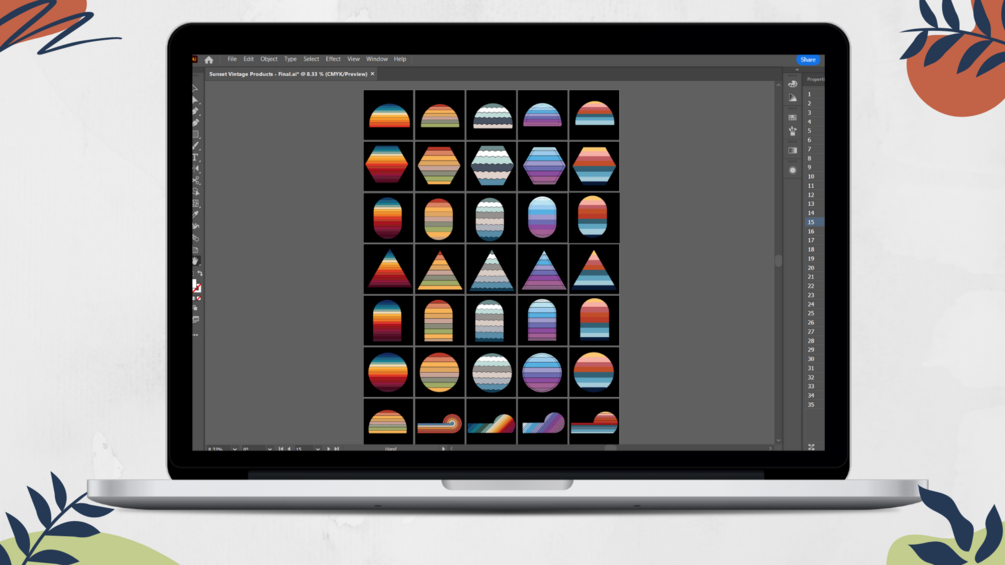This screenshot has height=565, width=1005.
Task: Open the Object menu
Action: coord(269,59)
